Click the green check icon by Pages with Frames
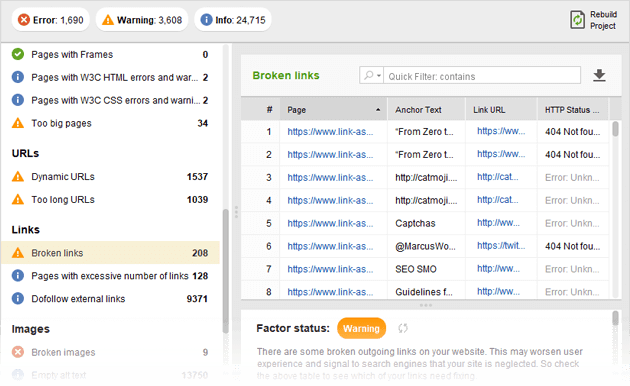 [x=18, y=54]
